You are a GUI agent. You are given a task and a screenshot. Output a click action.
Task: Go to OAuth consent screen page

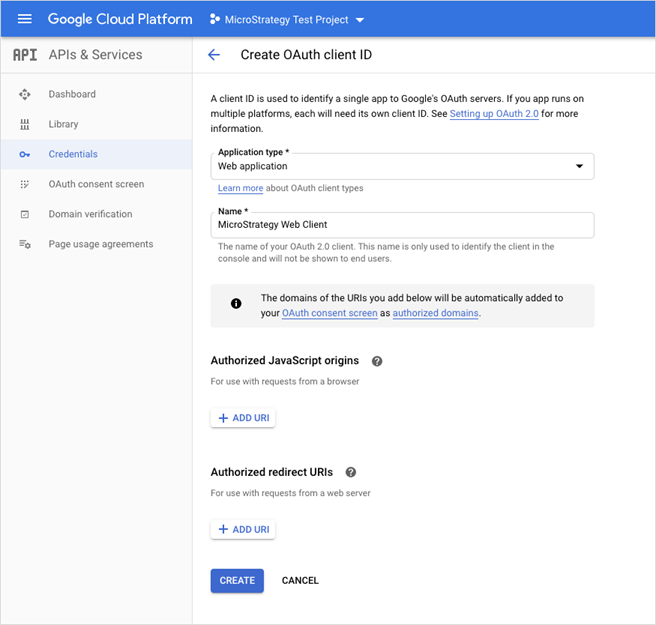pos(96,184)
